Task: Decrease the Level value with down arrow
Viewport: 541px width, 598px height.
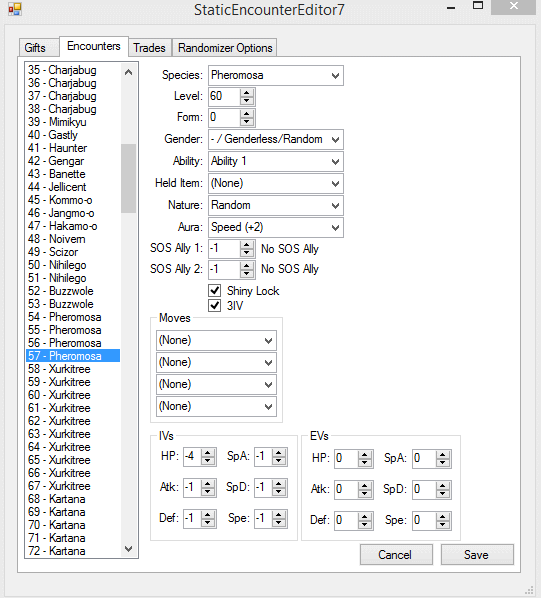Action: tap(247, 101)
